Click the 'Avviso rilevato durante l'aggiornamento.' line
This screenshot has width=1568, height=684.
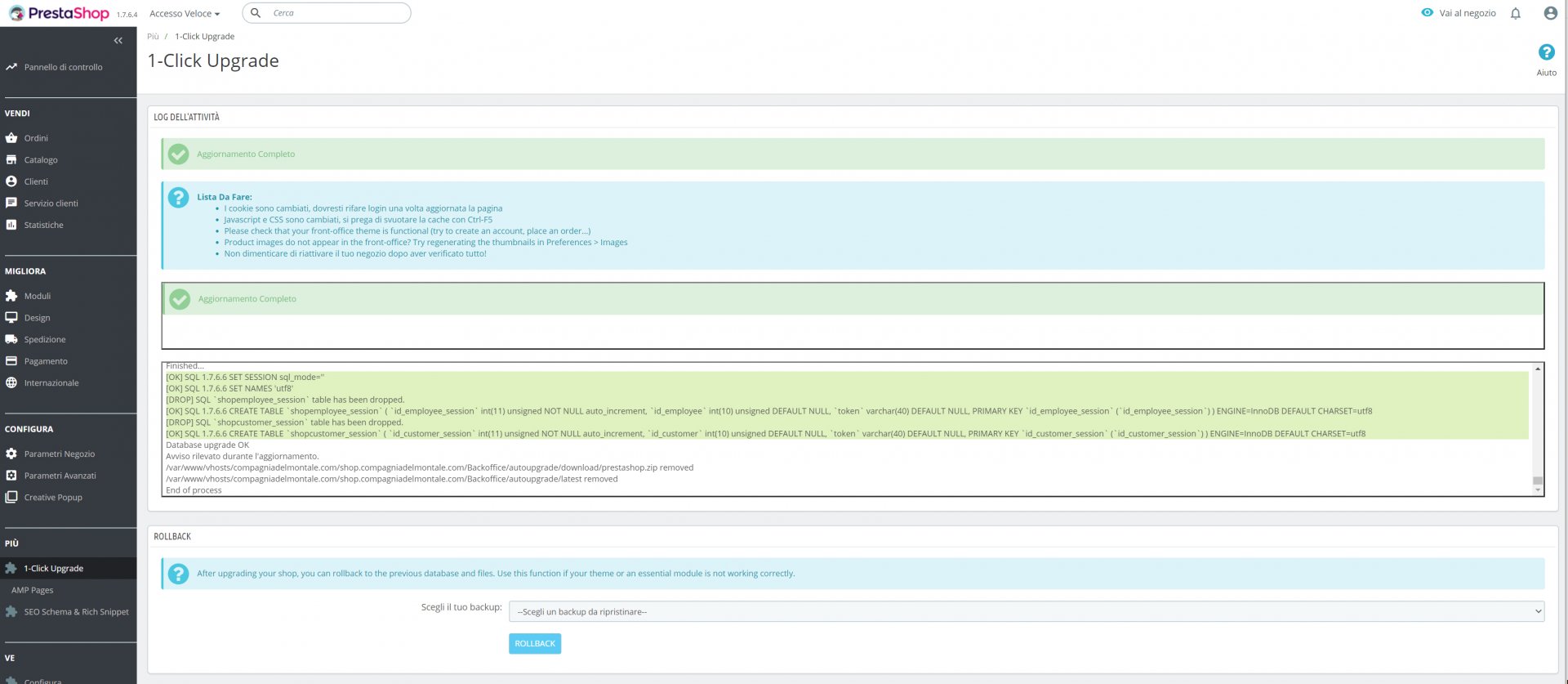point(243,457)
